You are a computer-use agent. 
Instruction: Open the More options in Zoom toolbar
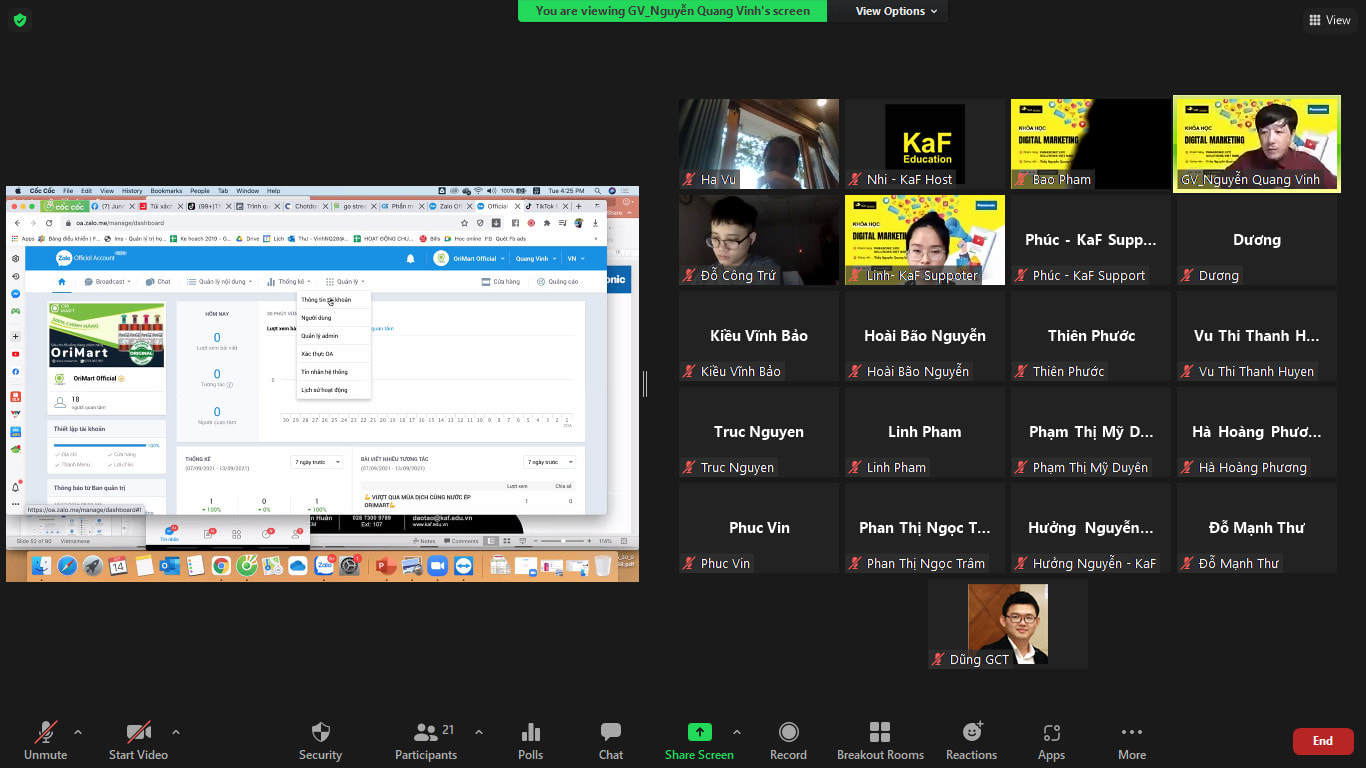coord(1132,742)
